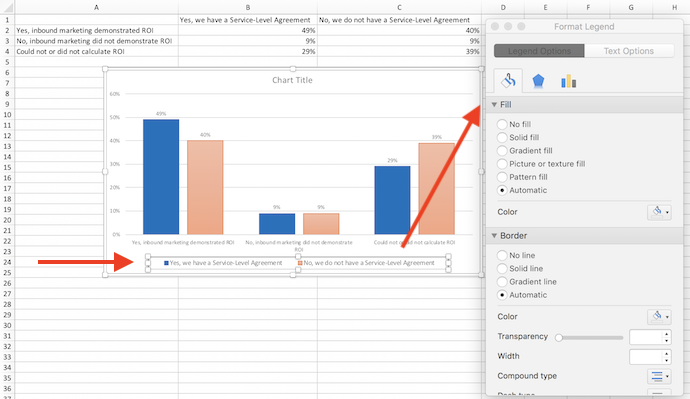Switch to Legend Options tab
Viewport: 690px width, 399px height.
540,51
